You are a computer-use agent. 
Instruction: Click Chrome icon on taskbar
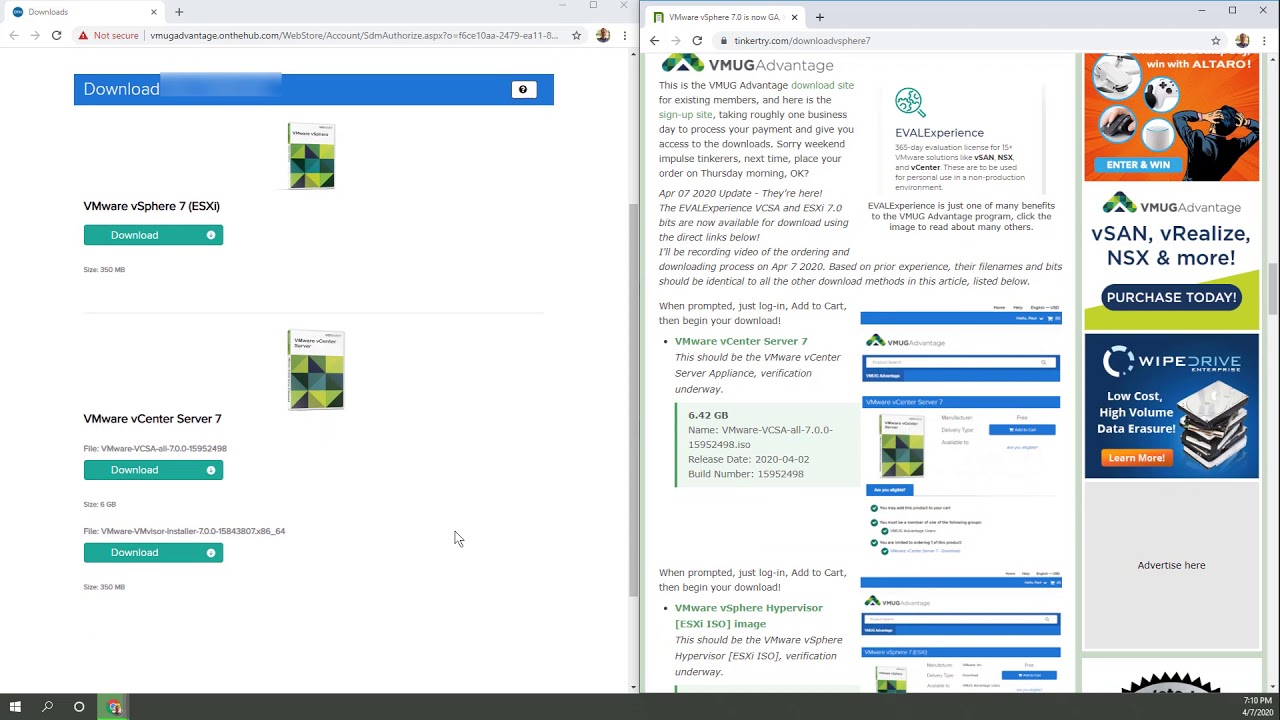115,707
